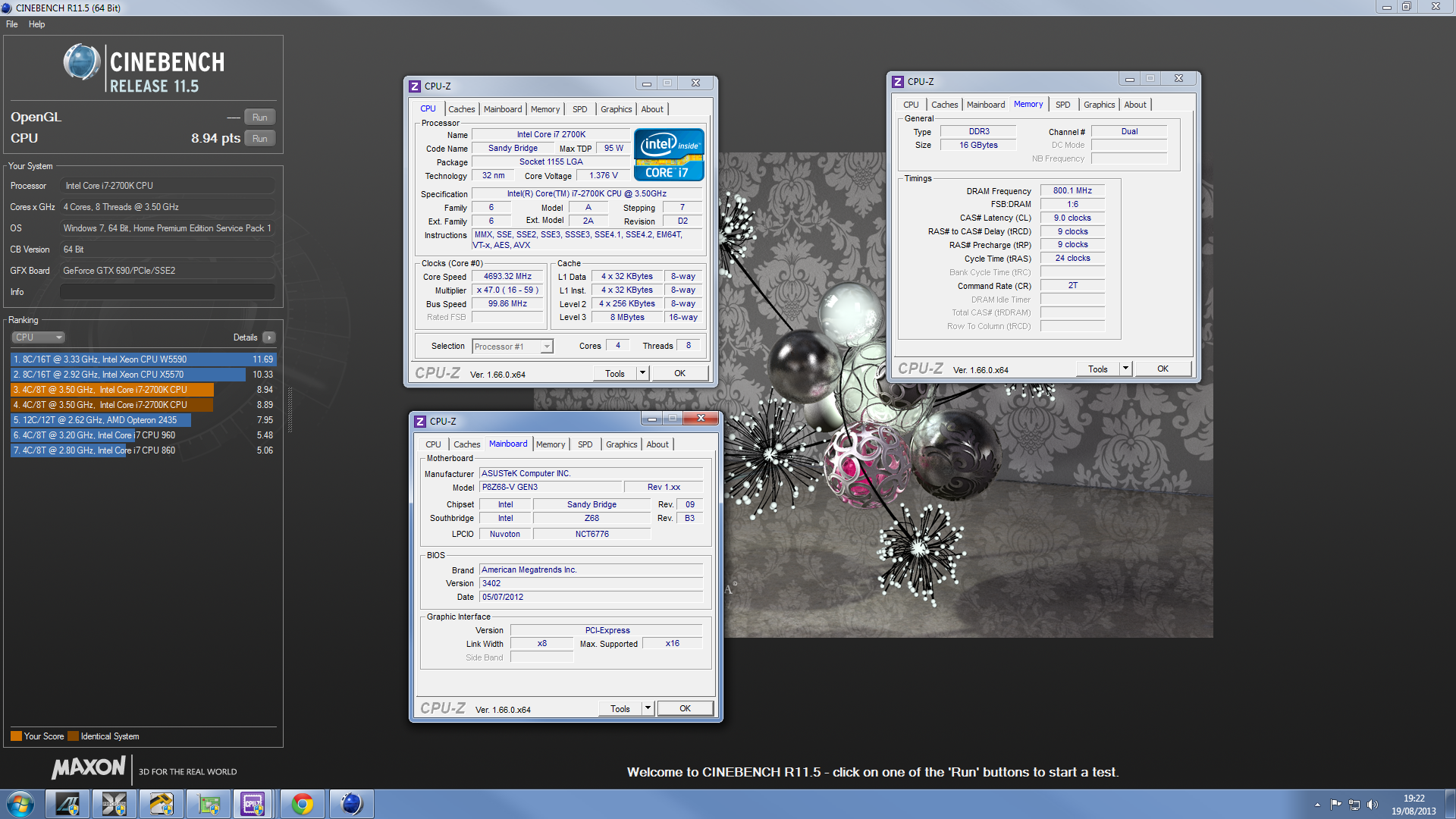Viewport: 1456px width, 819px height.
Task: Switch to Cinebench via blue sphere taskbar icon
Action: (x=351, y=804)
